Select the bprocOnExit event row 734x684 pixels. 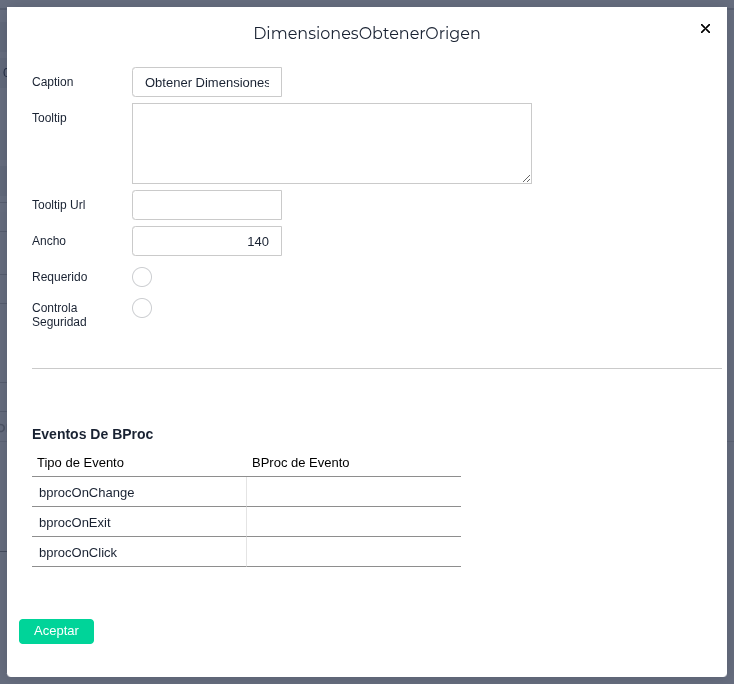138,522
